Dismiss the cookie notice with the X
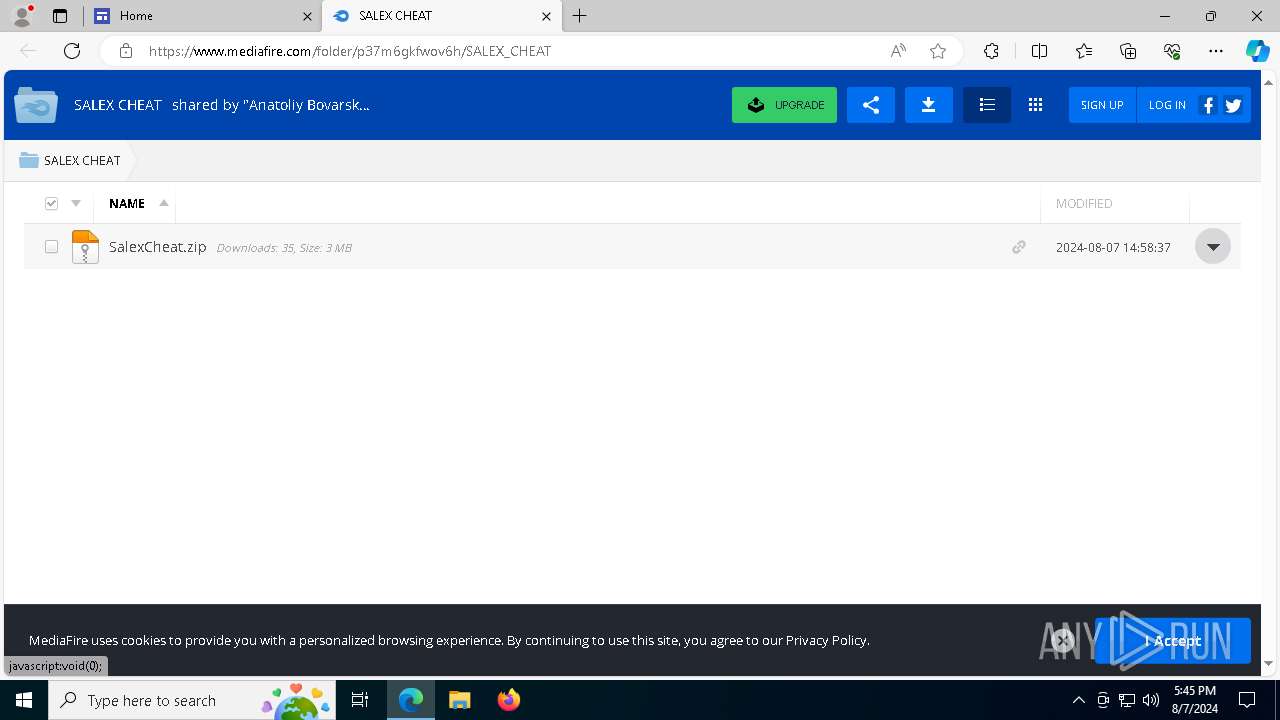Image resolution: width=1280 pixels, height=720 pixels. click(x=1063, y=640)
